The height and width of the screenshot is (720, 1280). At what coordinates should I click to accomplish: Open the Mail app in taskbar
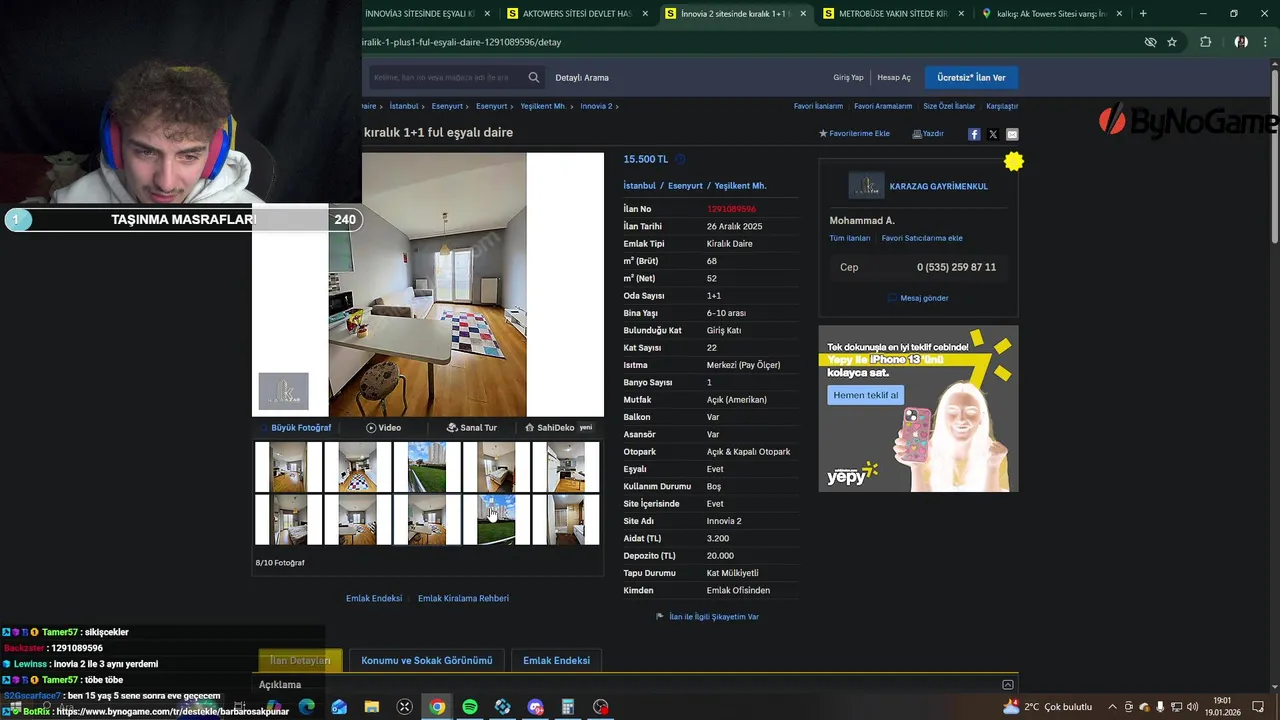coord(339,707)
